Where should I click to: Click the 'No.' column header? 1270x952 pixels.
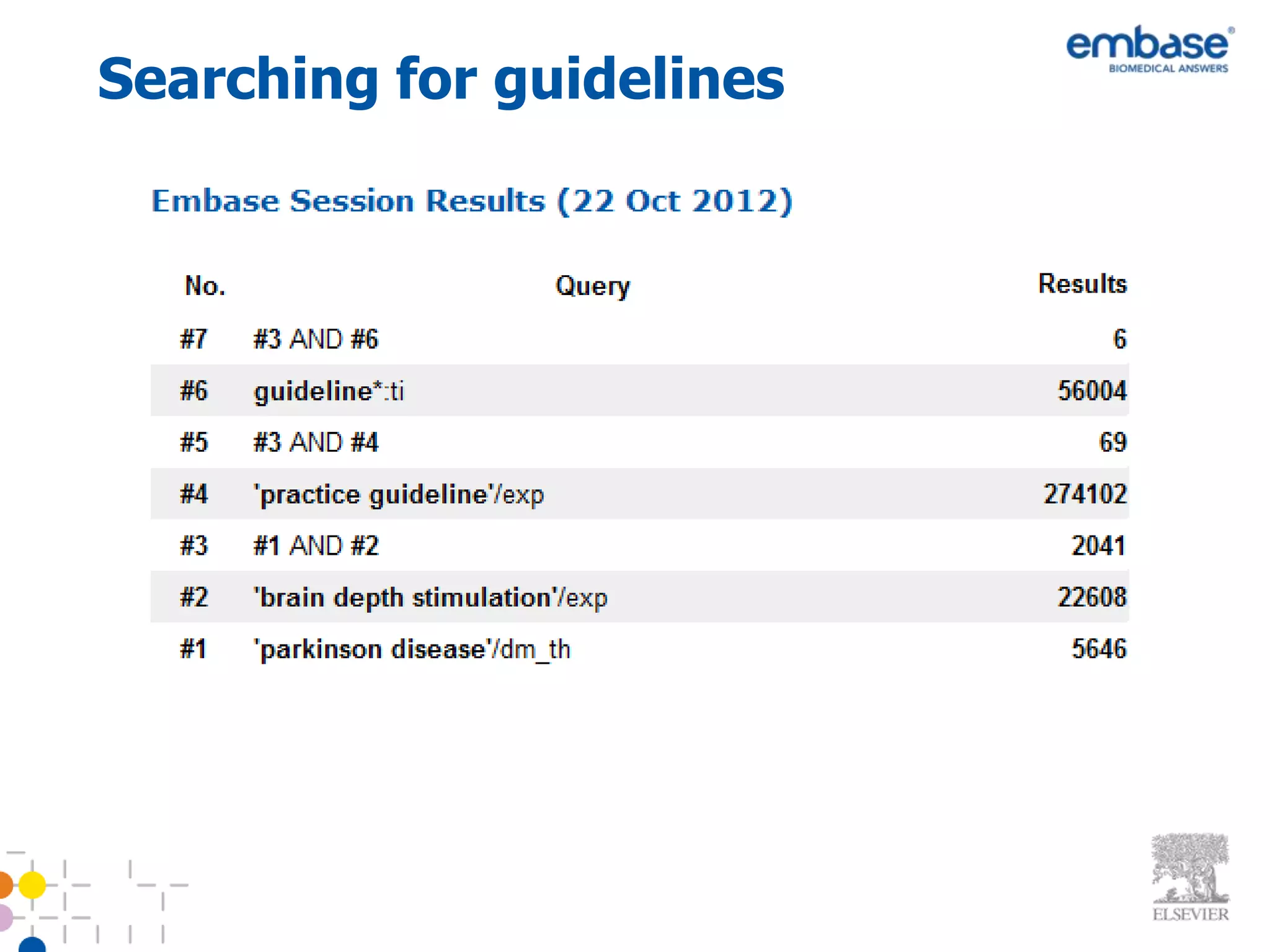205,286
